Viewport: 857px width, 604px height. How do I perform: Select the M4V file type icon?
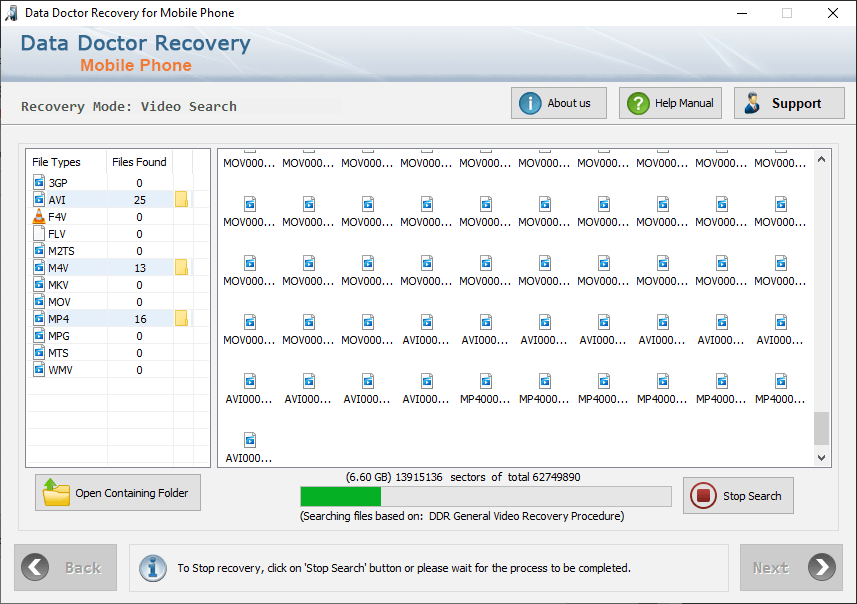click(x=39, y=267)
